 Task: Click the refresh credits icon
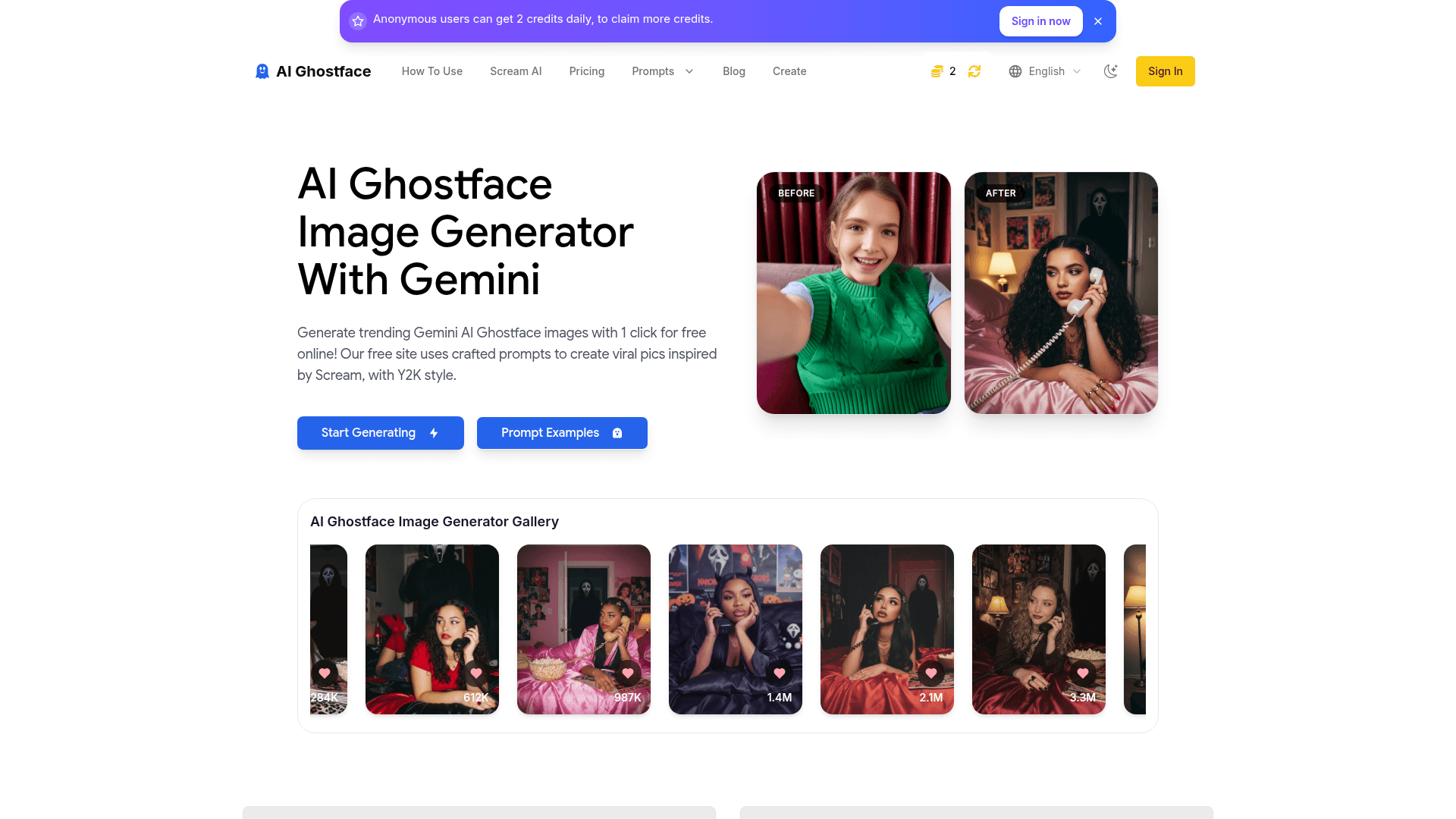coord(974,71)
